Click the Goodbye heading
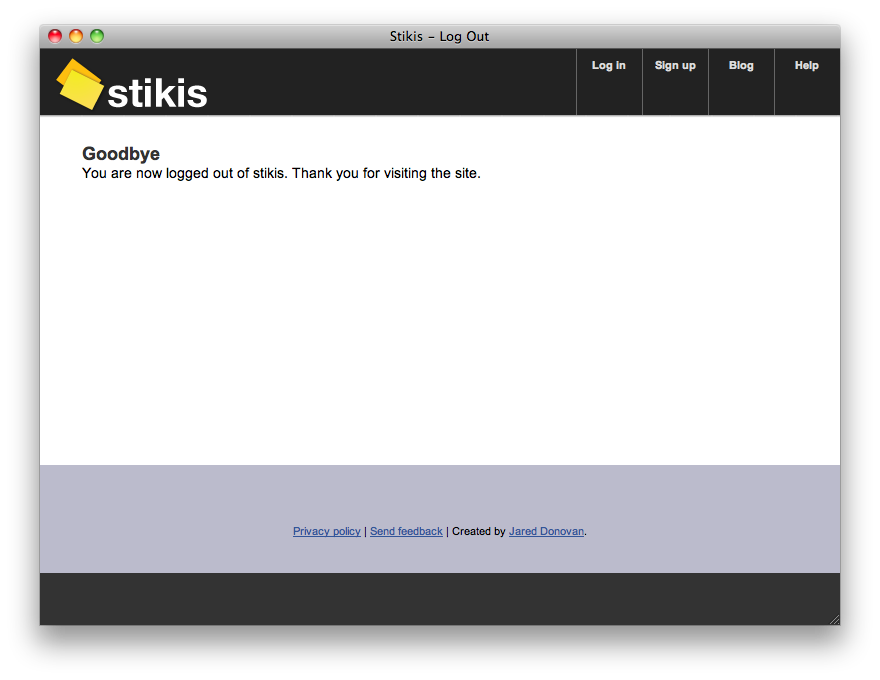This screenshot has height=680, width=880. 121,153
